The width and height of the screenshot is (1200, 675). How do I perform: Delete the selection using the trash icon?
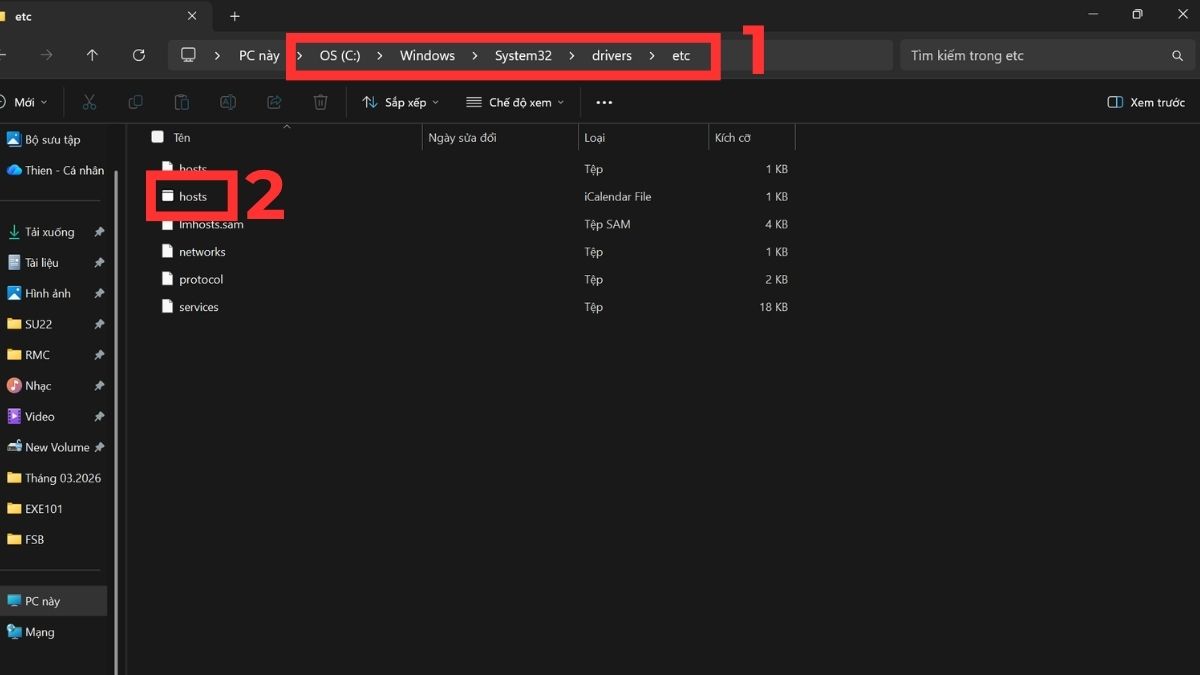point(319,102)
